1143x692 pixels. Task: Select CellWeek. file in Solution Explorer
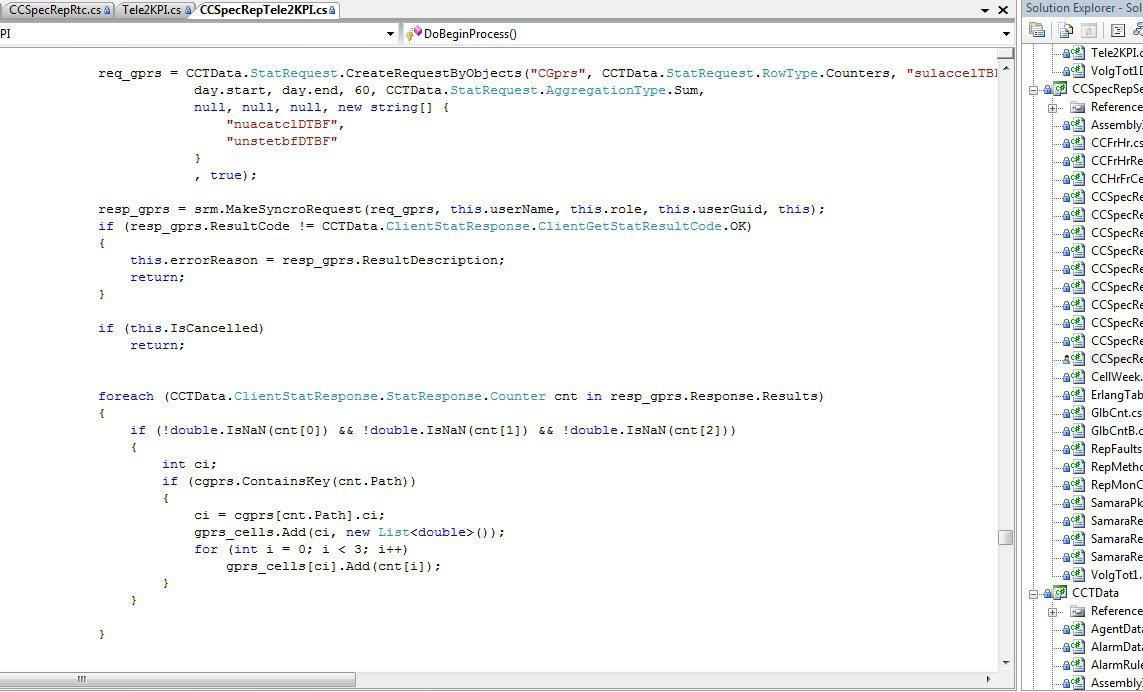tap(1117, 377)
